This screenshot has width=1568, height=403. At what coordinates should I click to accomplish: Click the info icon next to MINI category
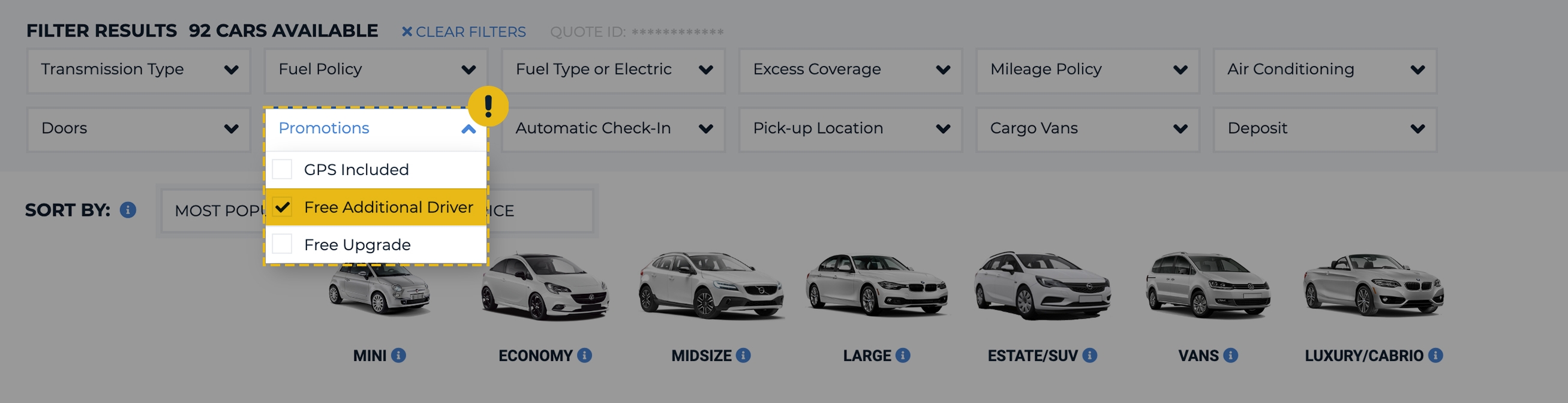[400, 355]
